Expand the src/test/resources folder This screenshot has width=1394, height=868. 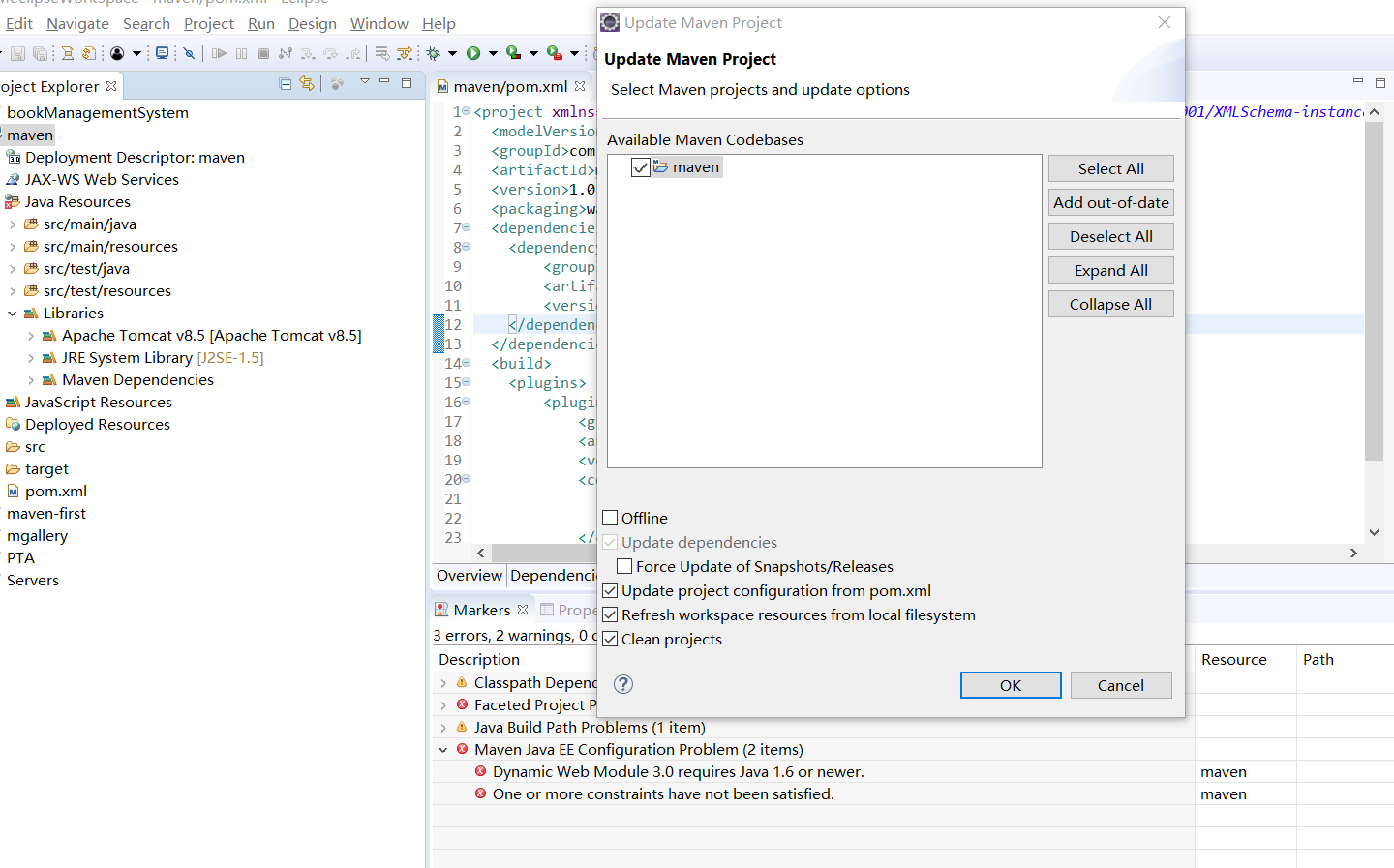tap(13, 291)
